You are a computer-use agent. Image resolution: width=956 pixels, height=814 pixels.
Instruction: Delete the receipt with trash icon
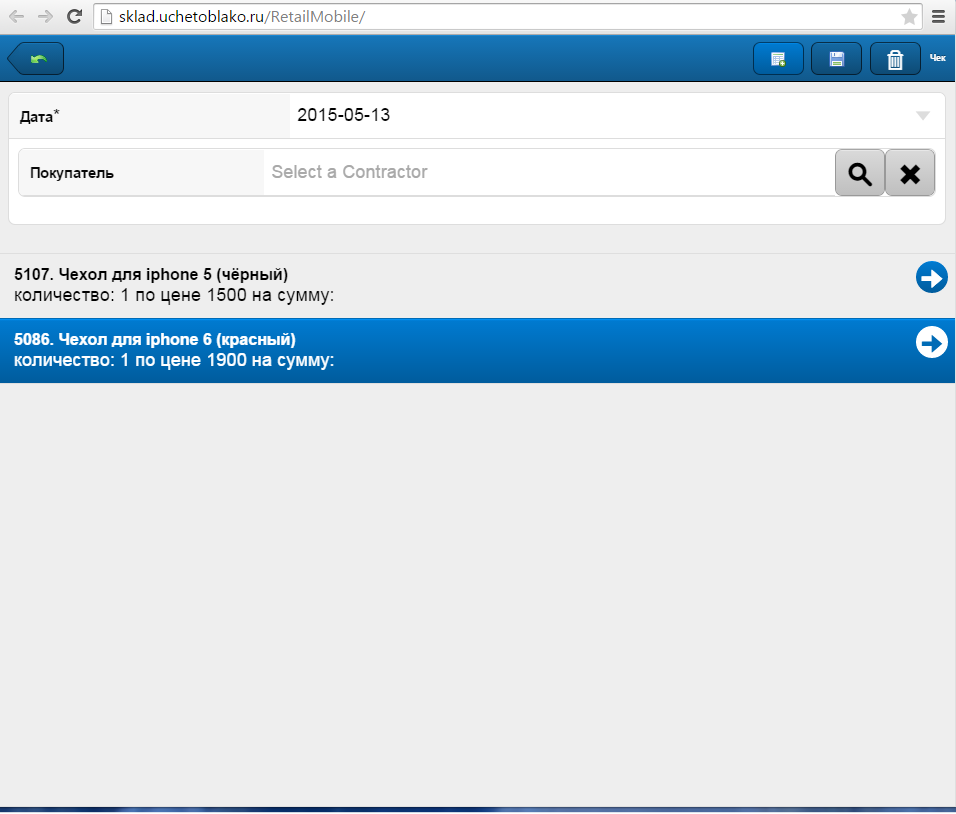(x=895, y=59)
